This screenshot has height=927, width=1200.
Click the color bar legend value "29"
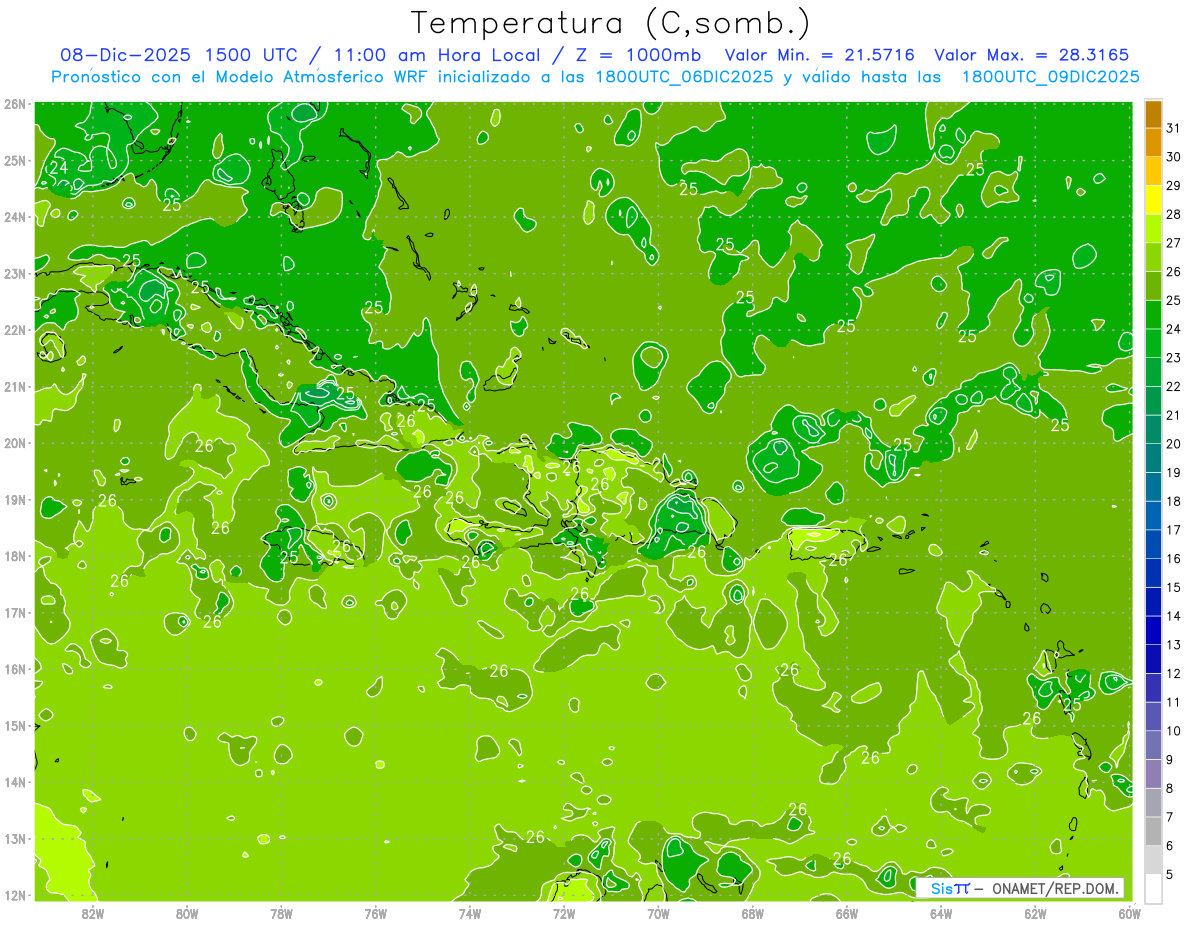point(1173,185)
